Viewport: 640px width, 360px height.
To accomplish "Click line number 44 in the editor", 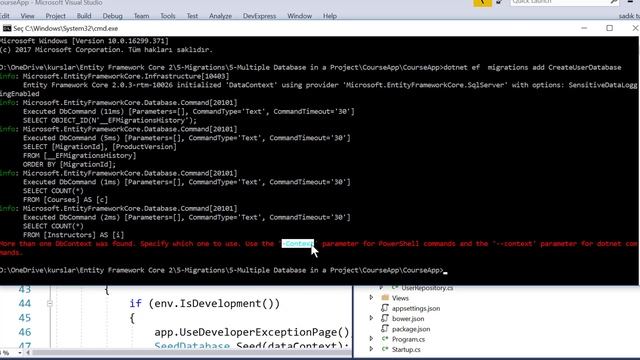I will tap(24, 304).
